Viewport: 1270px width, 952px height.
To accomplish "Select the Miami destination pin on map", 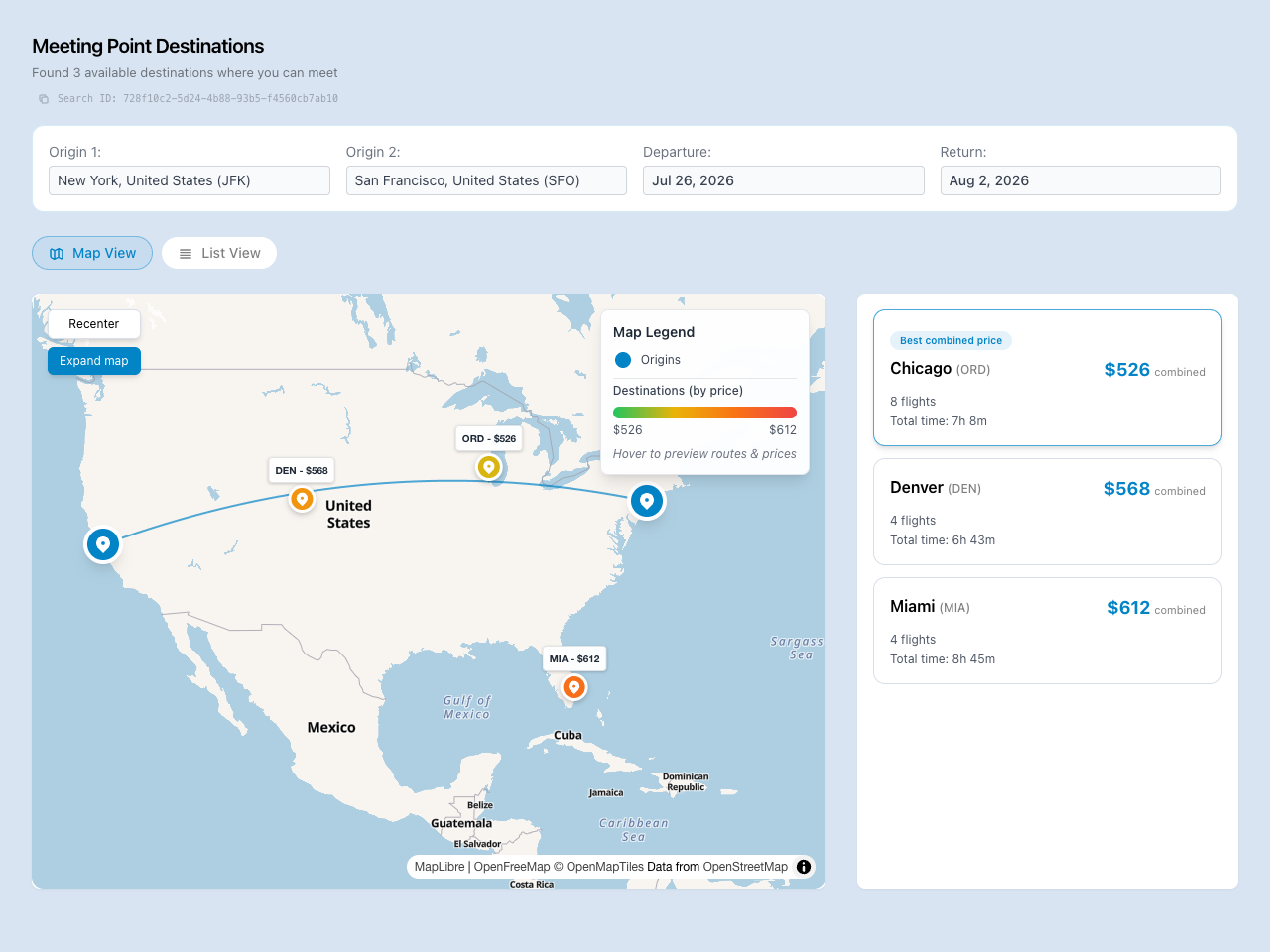I will (x=573, y=687).
